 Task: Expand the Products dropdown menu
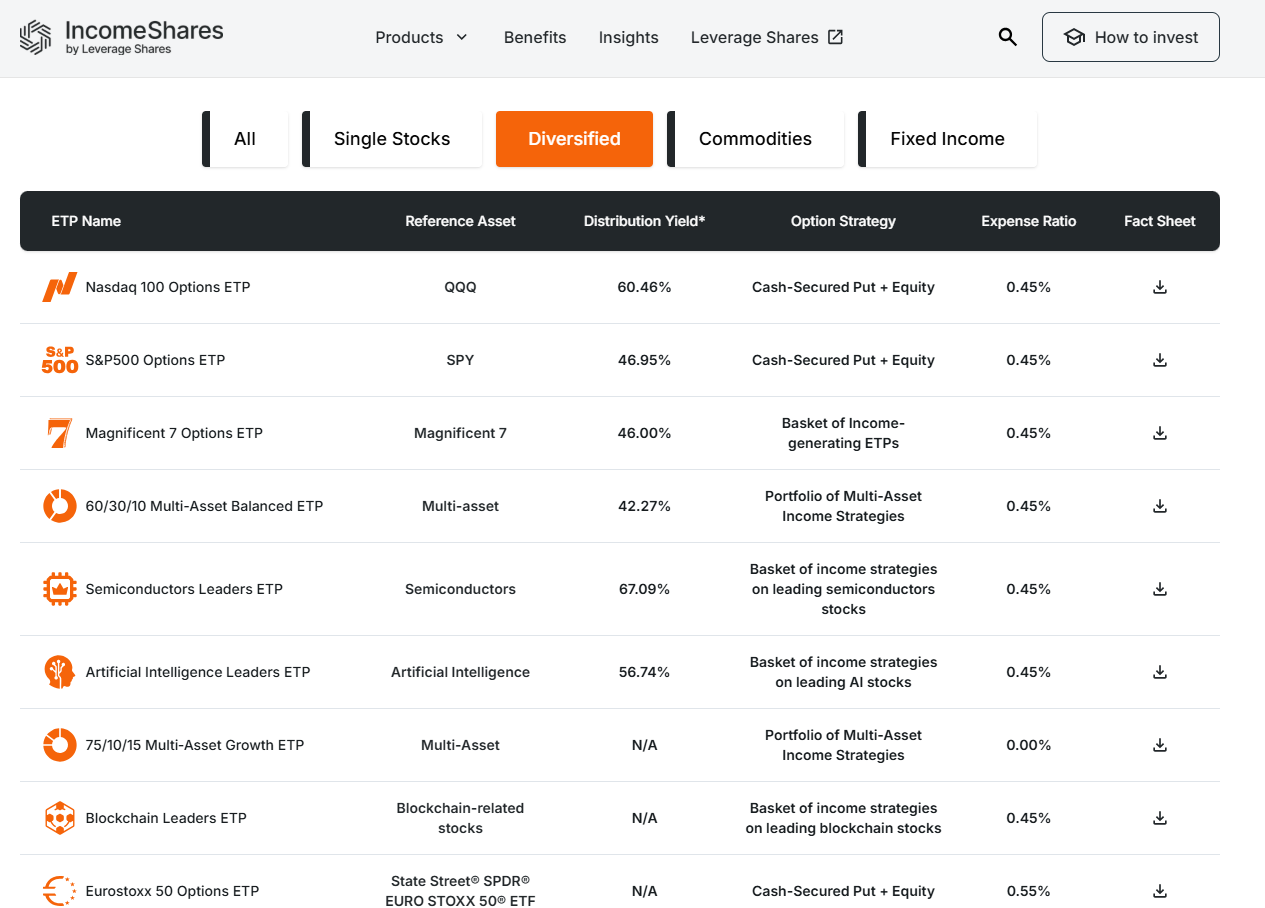421,37
